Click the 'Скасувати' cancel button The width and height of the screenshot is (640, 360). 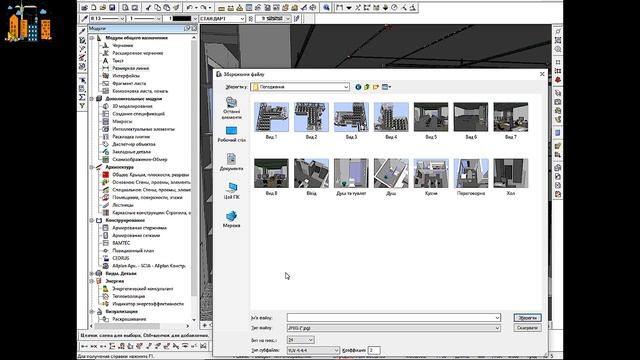click(527, 328)
